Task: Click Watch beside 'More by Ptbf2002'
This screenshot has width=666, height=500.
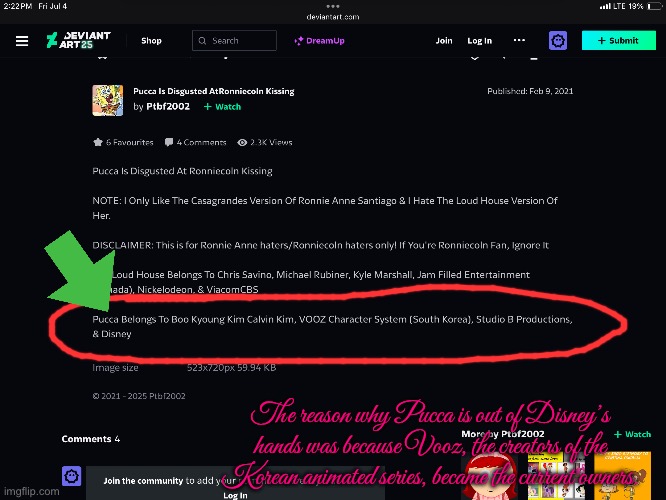Action: pos(632,434)
